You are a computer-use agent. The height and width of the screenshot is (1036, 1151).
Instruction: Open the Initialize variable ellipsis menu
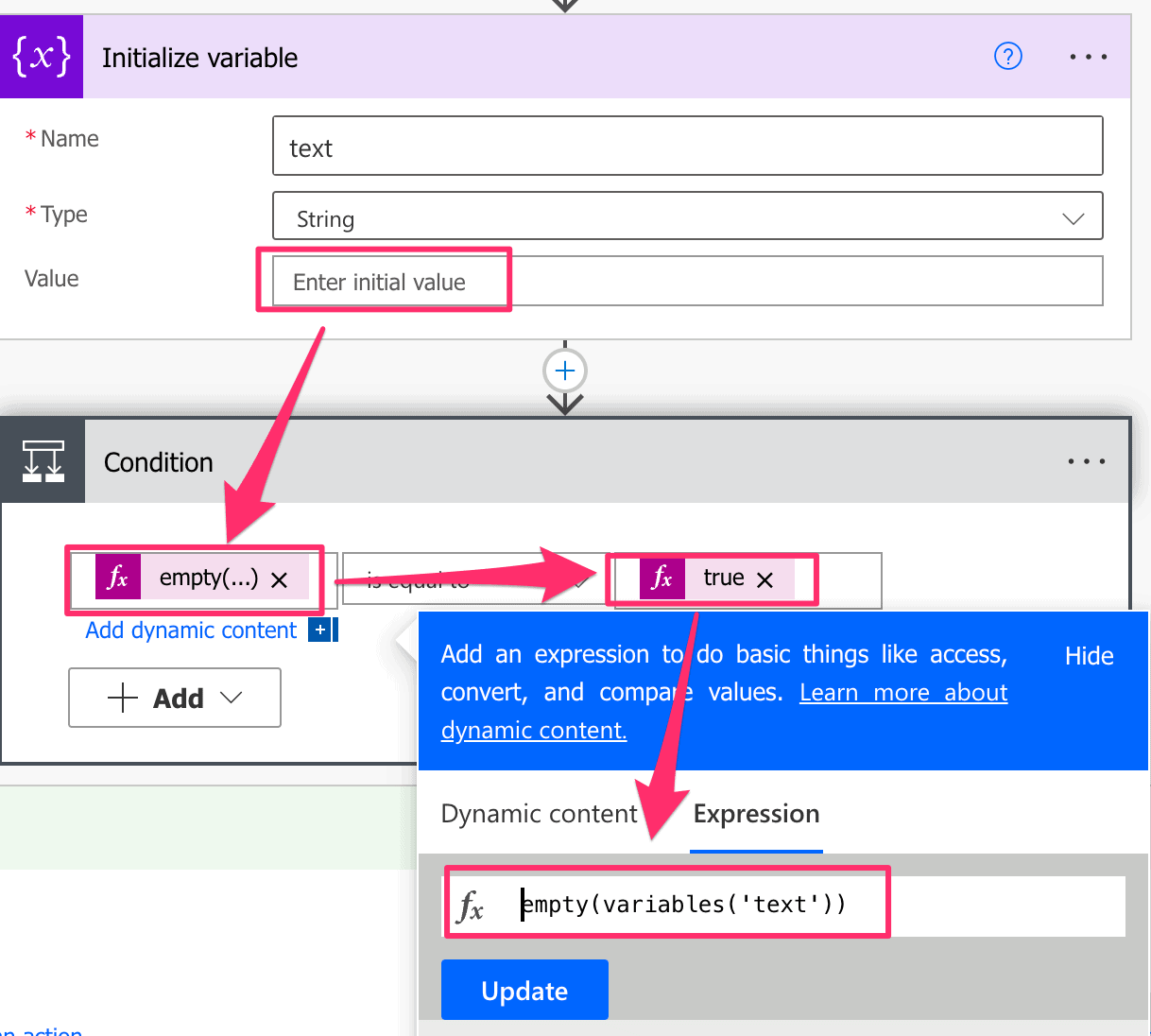click(x=1088, y=57)
